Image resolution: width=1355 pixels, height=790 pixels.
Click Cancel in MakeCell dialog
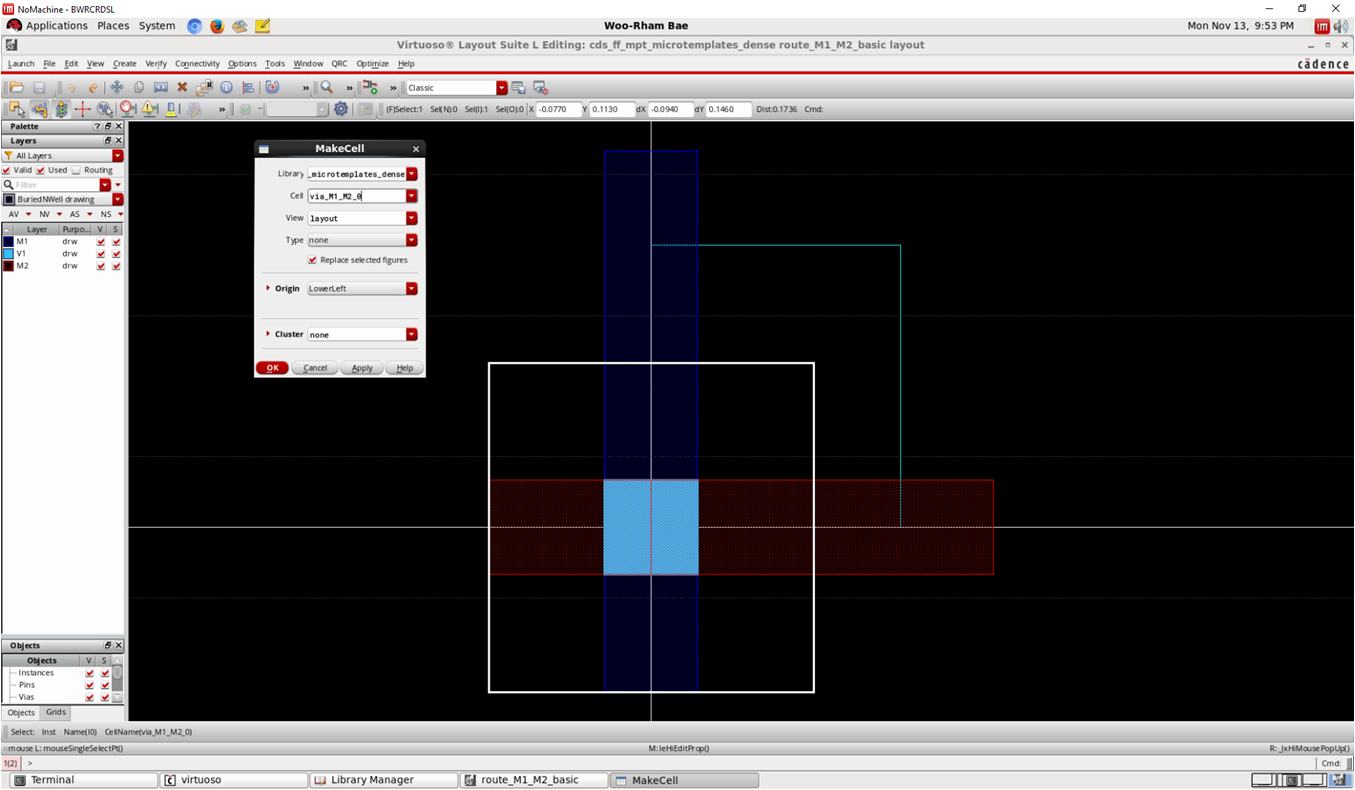(315, 368)
